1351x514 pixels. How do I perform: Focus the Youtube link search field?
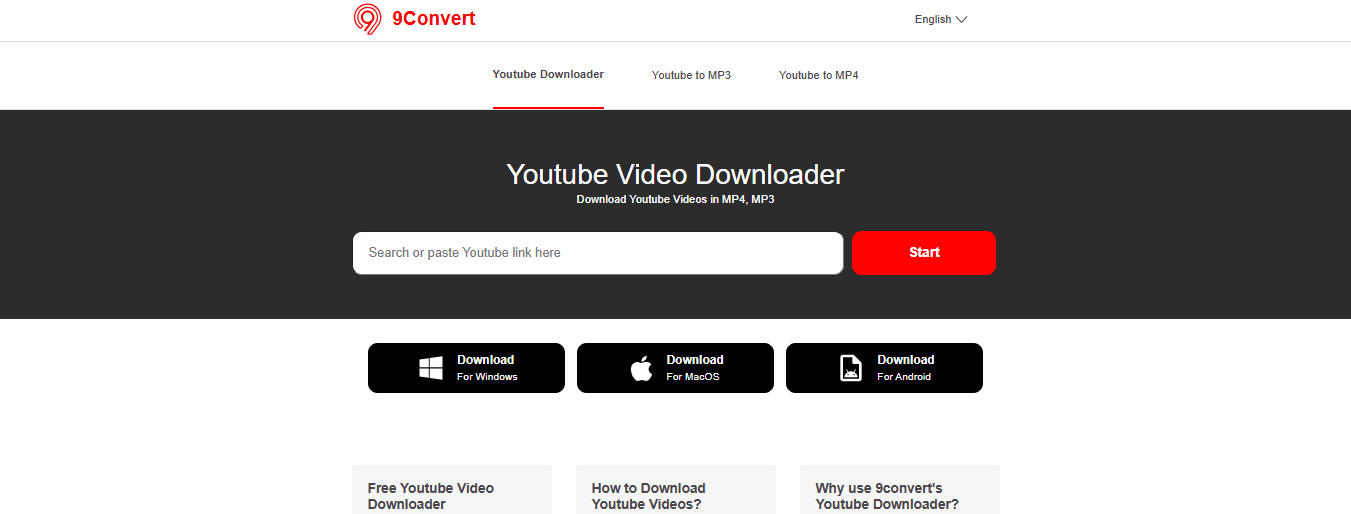(598, 253)
